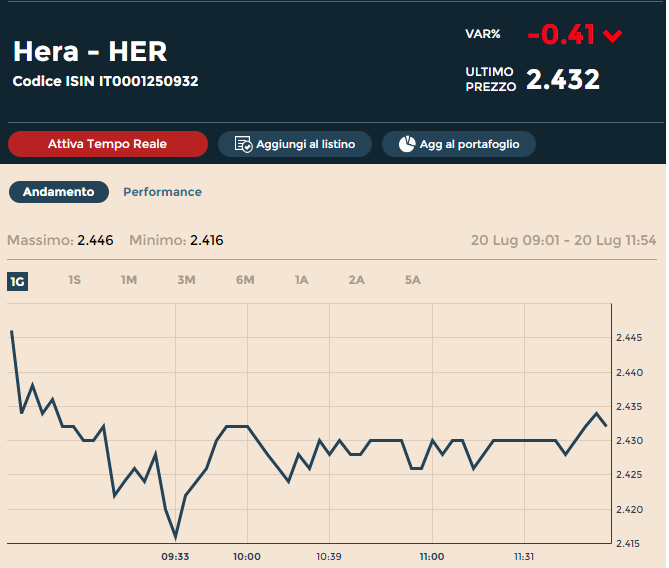669x568 pixels.
Task: Click the 11:31 time axis label
Action: pyautogui.click(x=524, y=556)
